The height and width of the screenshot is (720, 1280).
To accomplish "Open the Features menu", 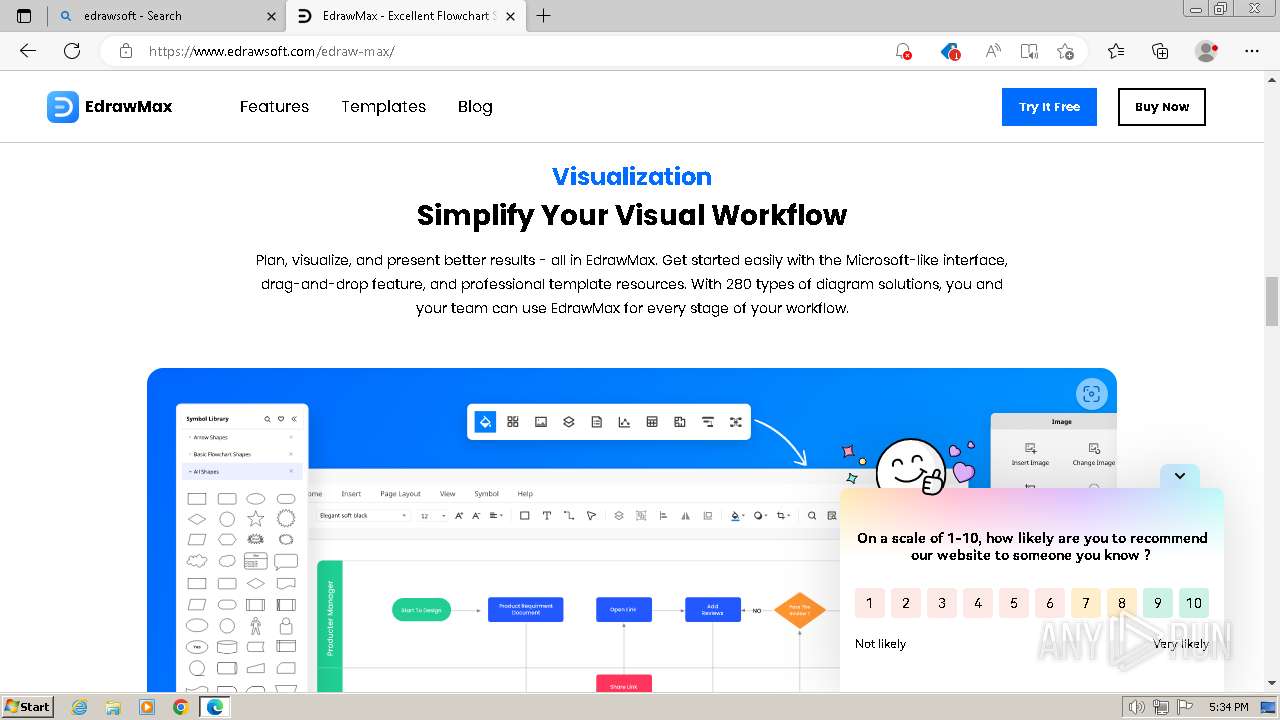I will click(x=274, y=107).
